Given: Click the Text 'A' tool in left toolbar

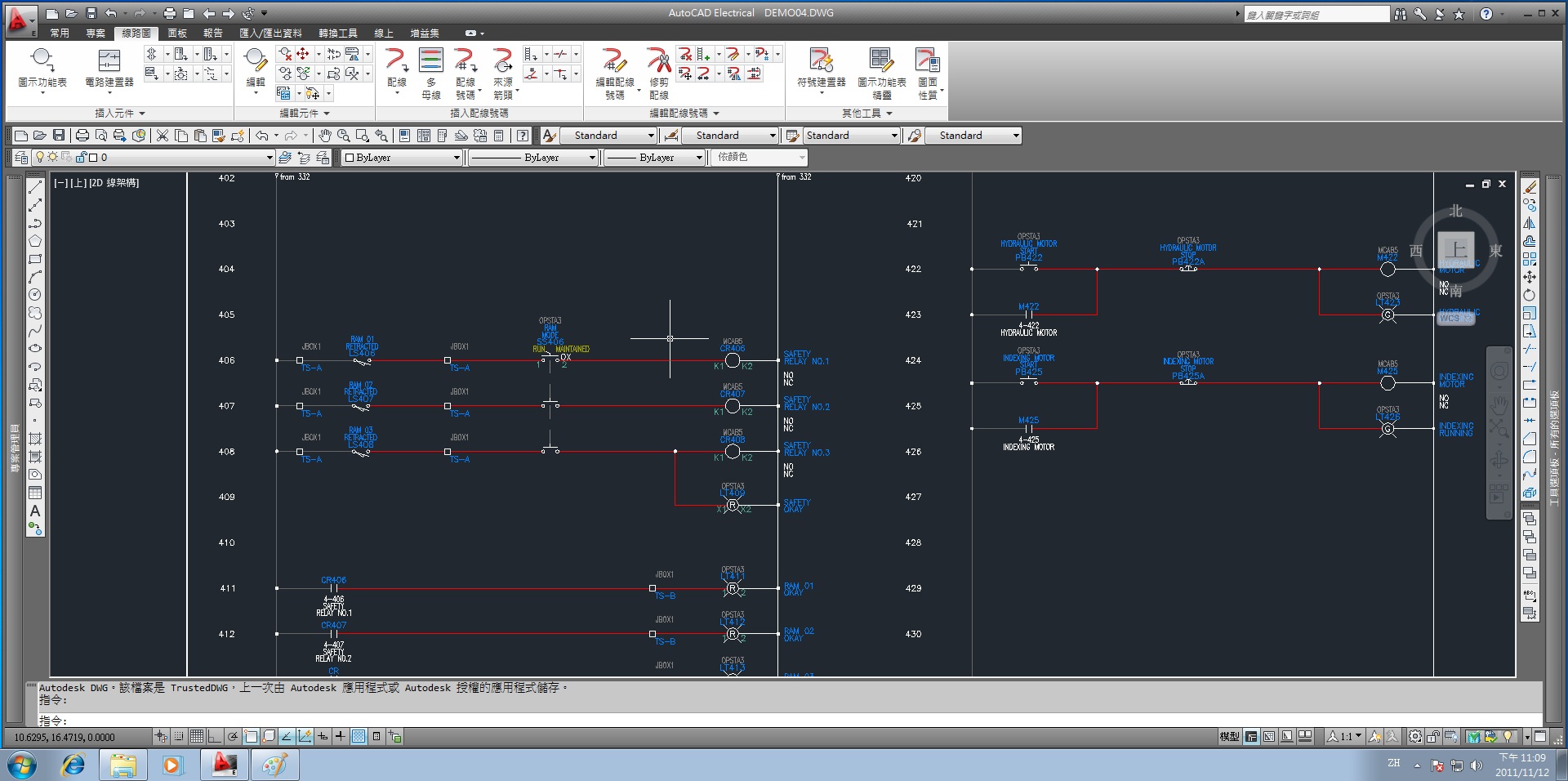Looking at the screenshot, I should pyautogui.click(x=35, y=511).
